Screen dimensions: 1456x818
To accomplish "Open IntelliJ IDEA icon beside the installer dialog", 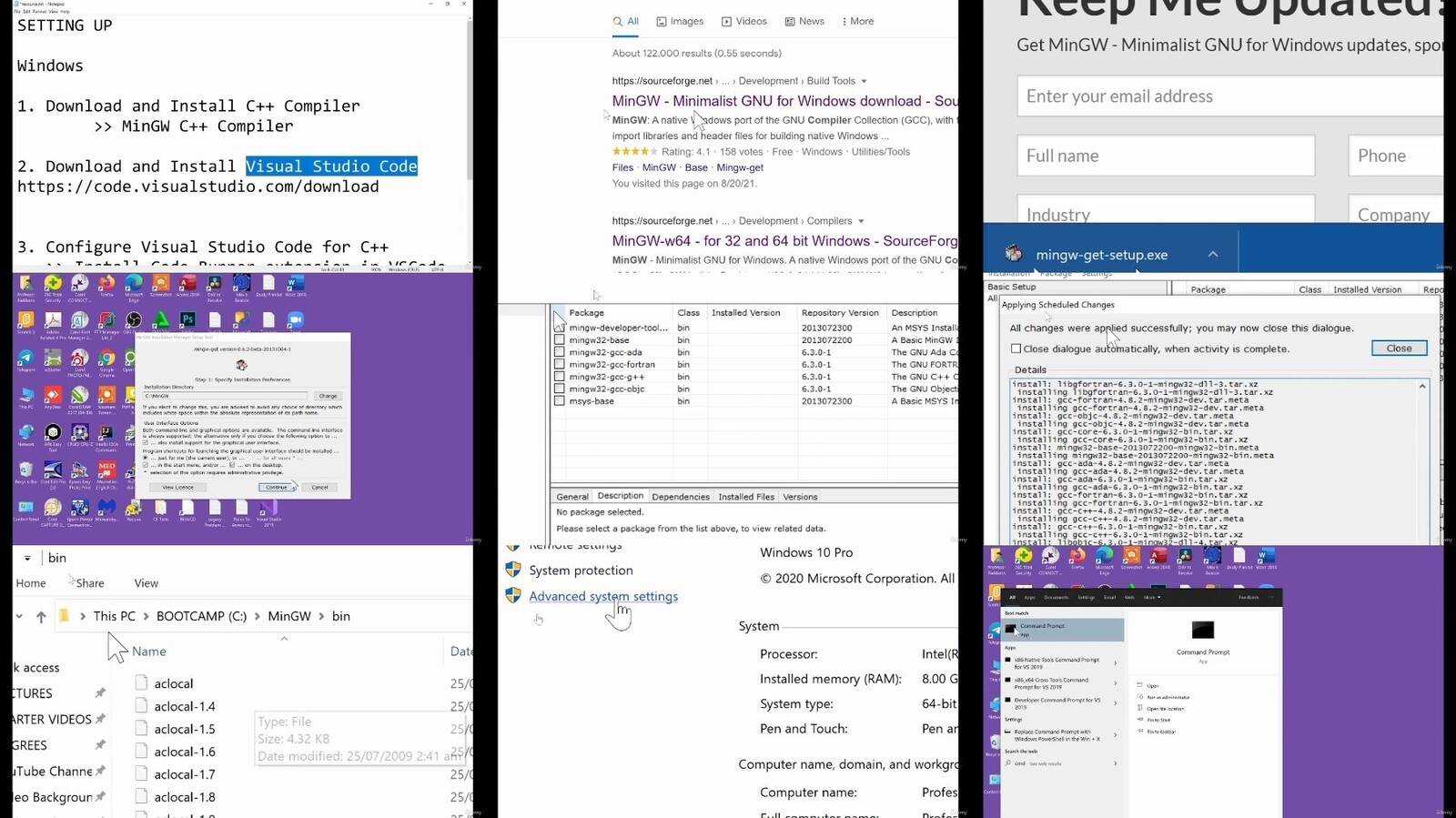I will click(x=107, y=432).
